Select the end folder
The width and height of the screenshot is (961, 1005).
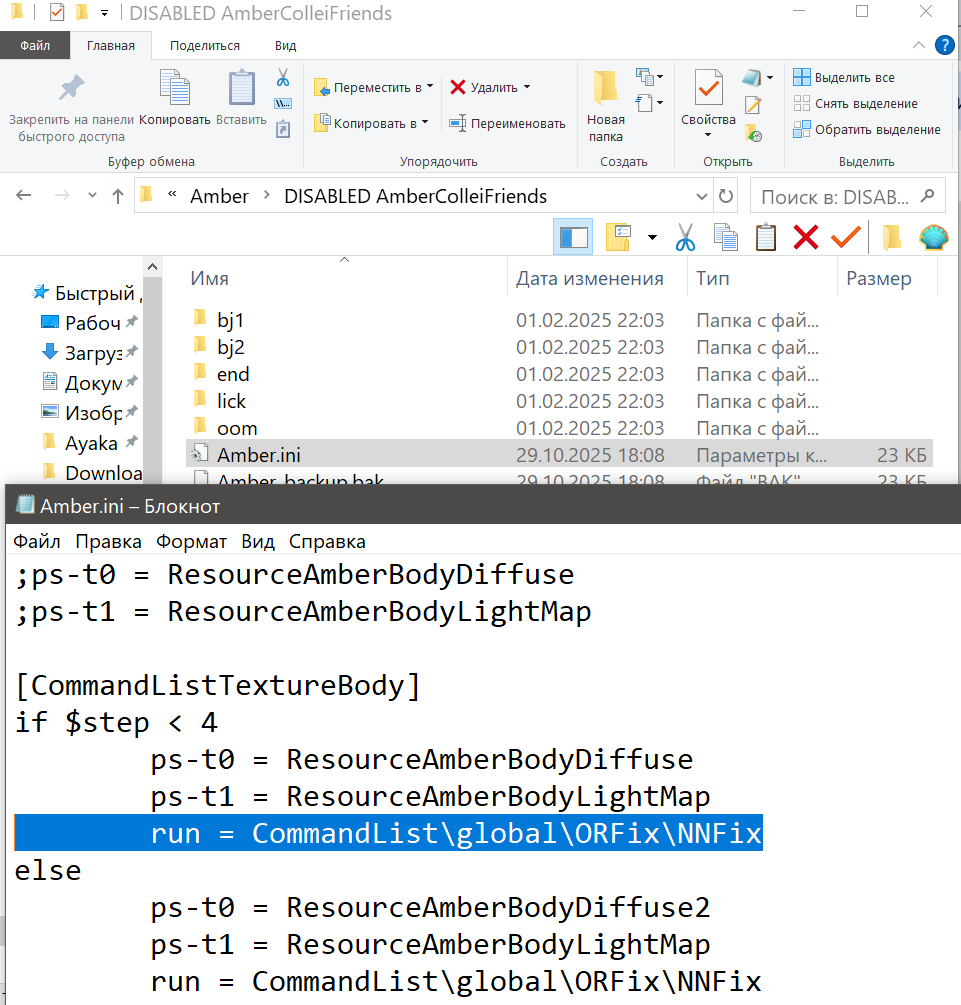pos(233,374)
